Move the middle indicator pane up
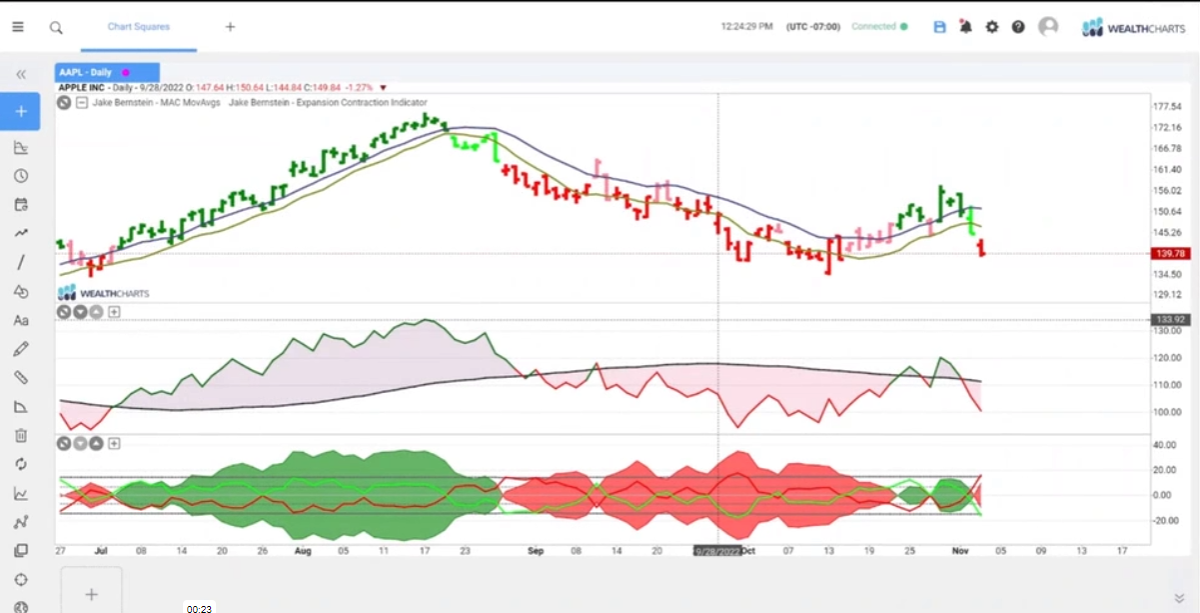 pyautogui.click(x=96, y=312)
